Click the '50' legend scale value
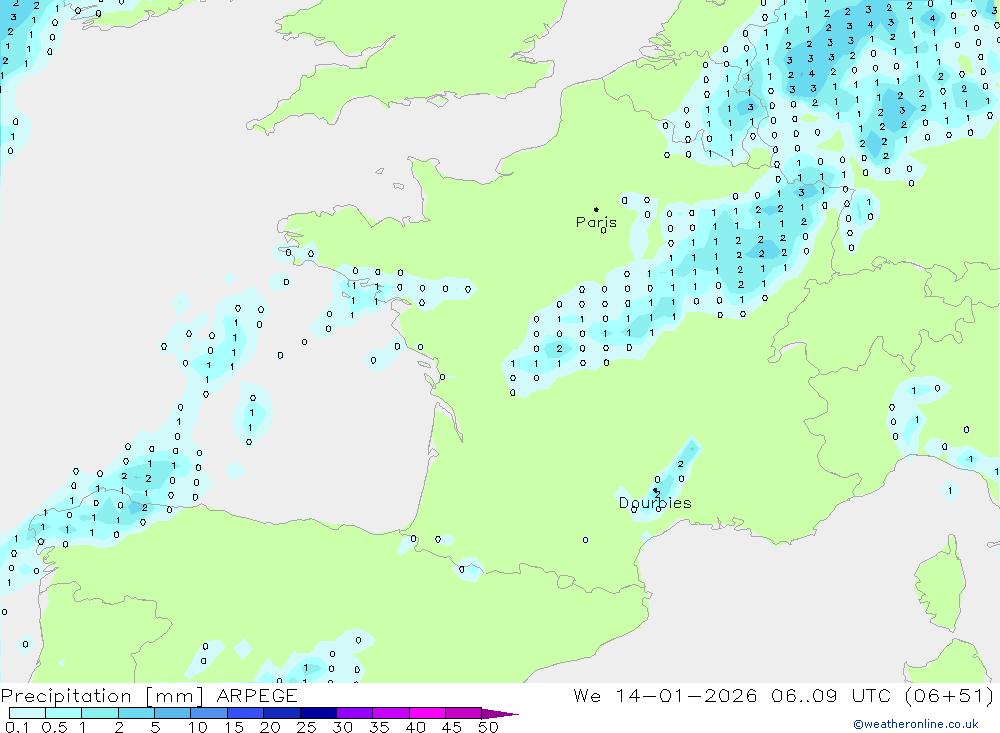 coord(488,727)
